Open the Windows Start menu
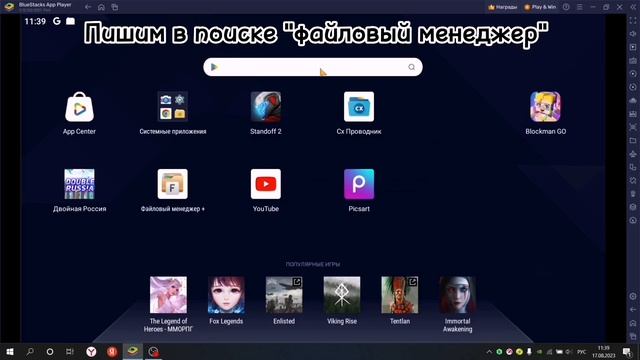Viewport: 640px width, 360px height. 10,351
